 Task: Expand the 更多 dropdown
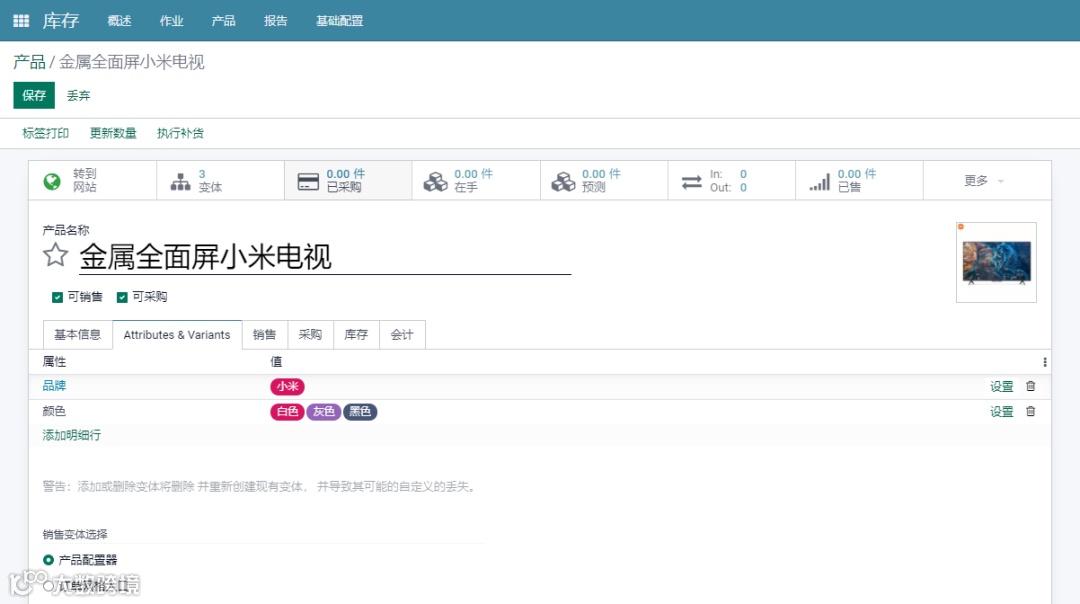click(984, 180)
